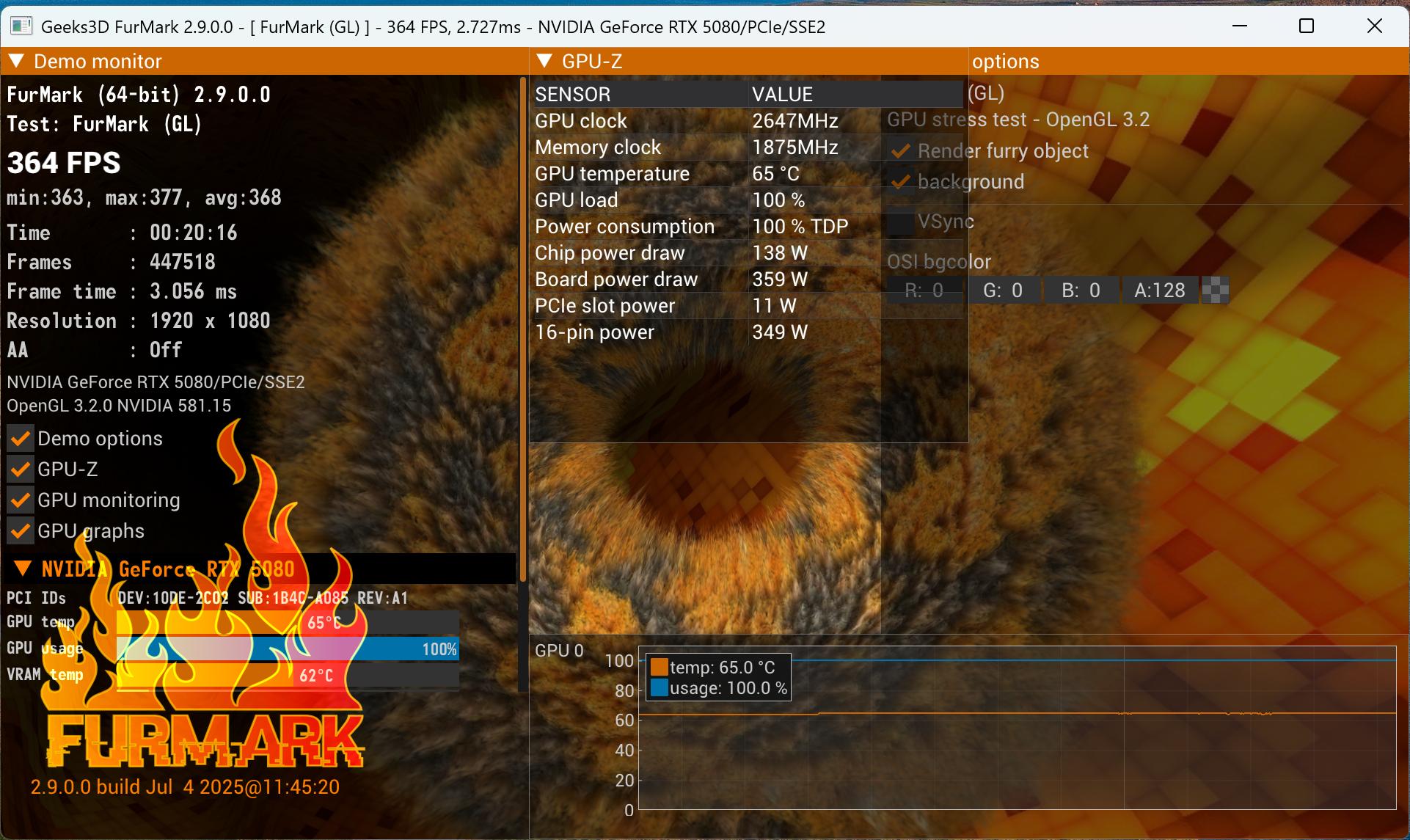The width and height of the screenshot is (1410, 840).
Task: Toggle Render furry object option
Action: click(900, 151)
